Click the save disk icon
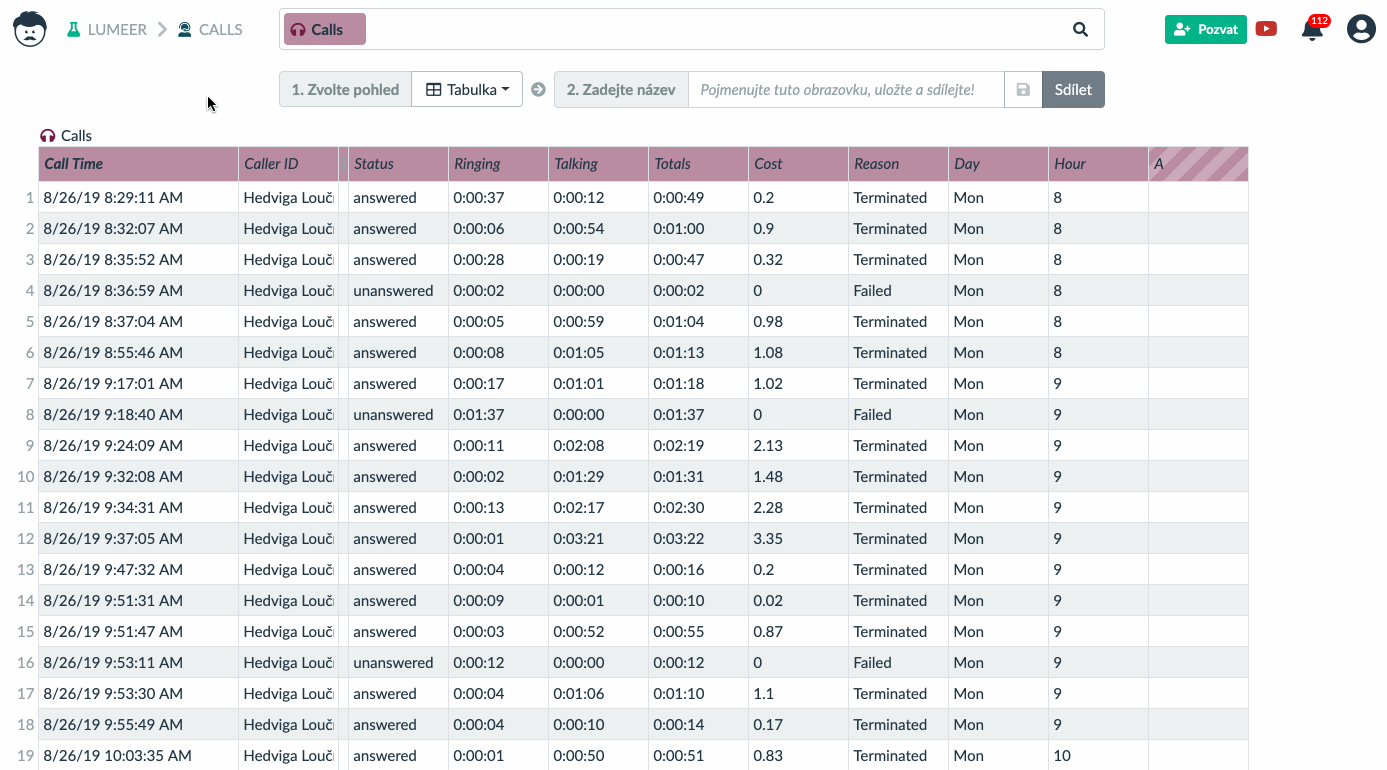The image size is (1387, 770). click(x=1023, y=90)
